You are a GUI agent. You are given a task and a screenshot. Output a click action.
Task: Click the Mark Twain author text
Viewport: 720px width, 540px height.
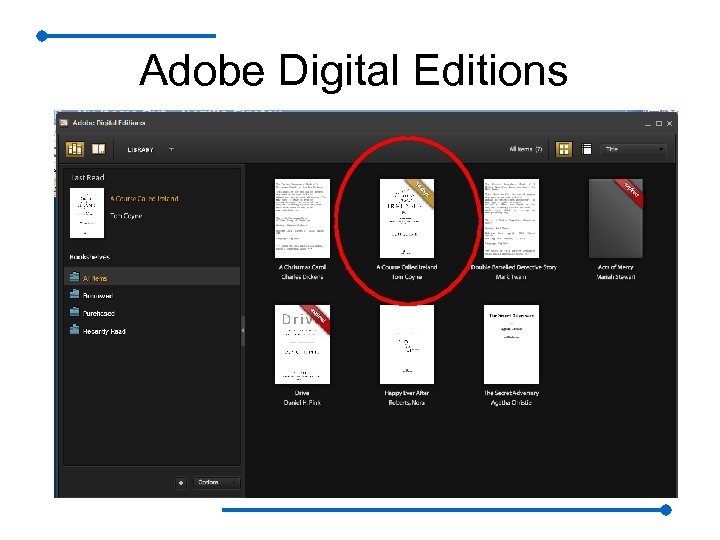click(x=511, y=277)
